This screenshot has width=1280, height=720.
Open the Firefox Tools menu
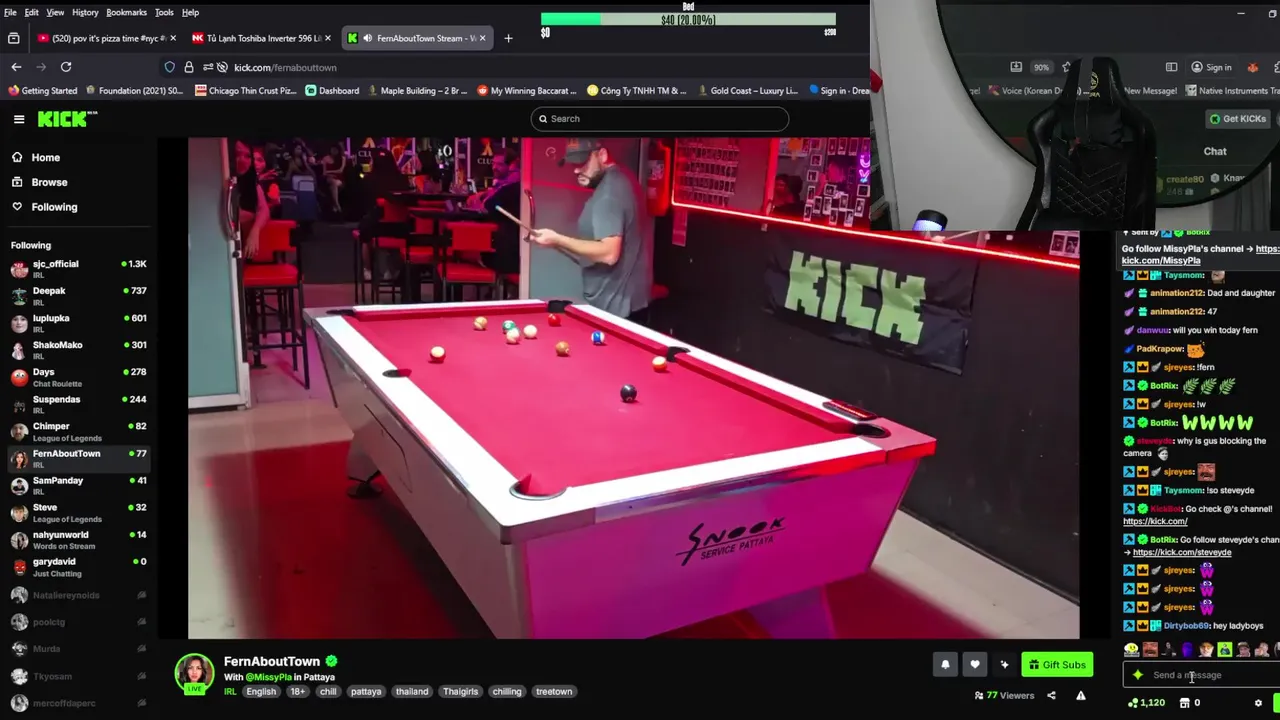pos(164,12)
